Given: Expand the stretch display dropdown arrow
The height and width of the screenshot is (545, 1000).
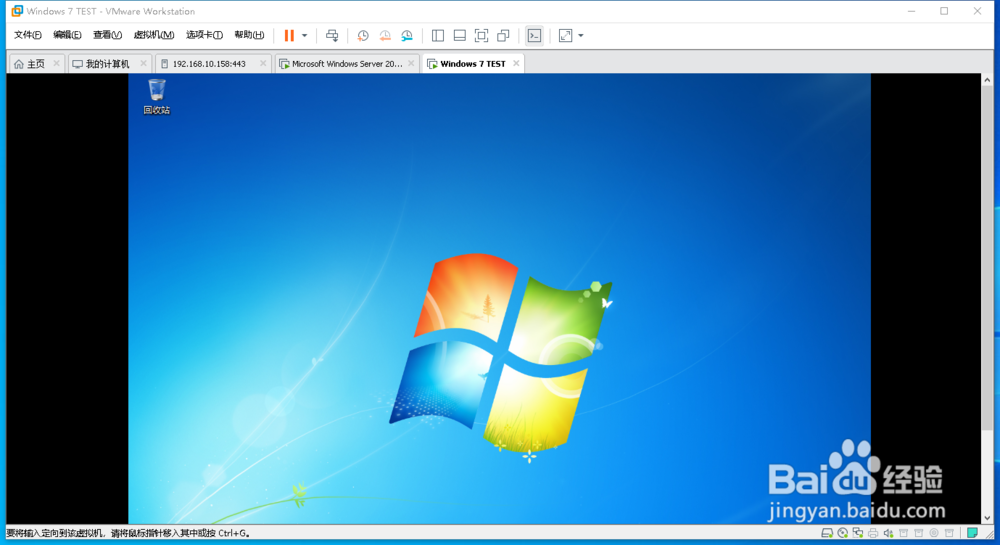Looking at the screenshot, I should click(580, 36).
